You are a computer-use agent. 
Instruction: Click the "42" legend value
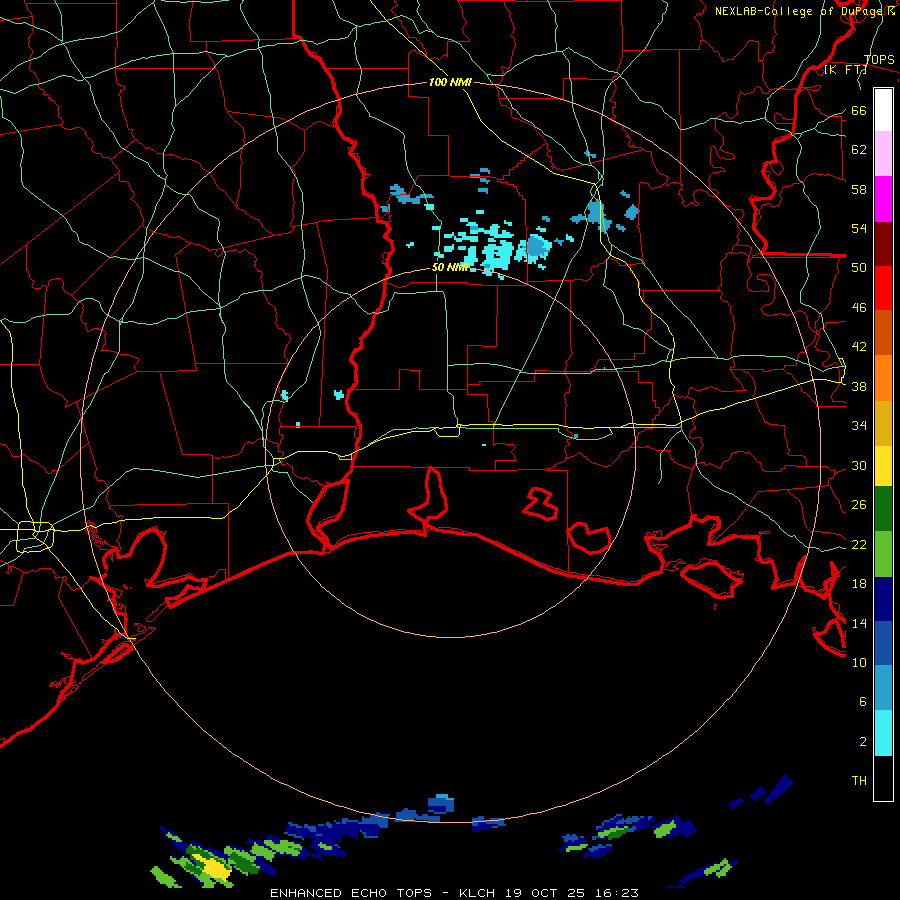(x=859, y=347)
